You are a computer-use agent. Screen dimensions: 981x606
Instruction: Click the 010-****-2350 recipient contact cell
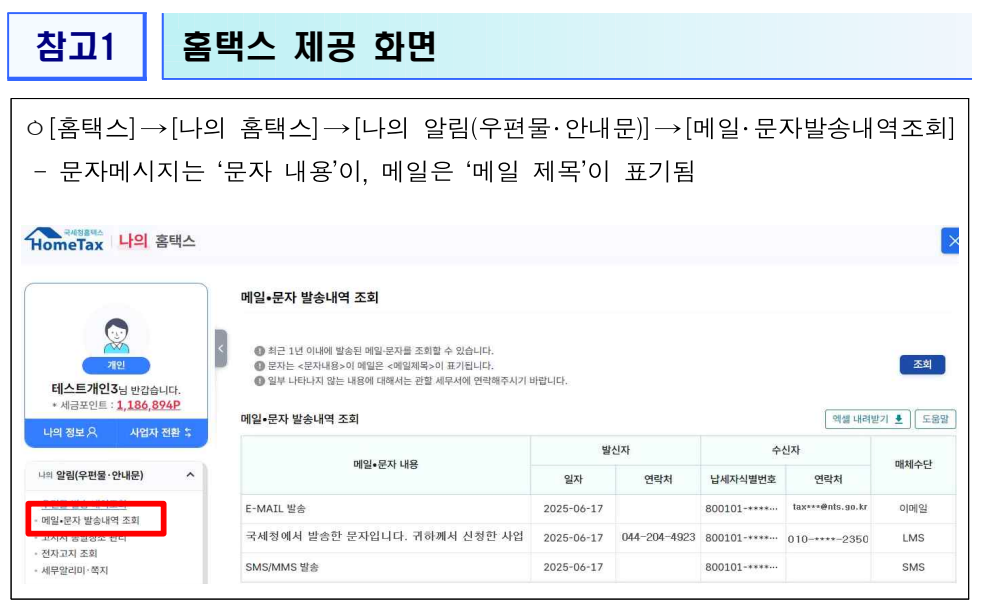(828, 538)
